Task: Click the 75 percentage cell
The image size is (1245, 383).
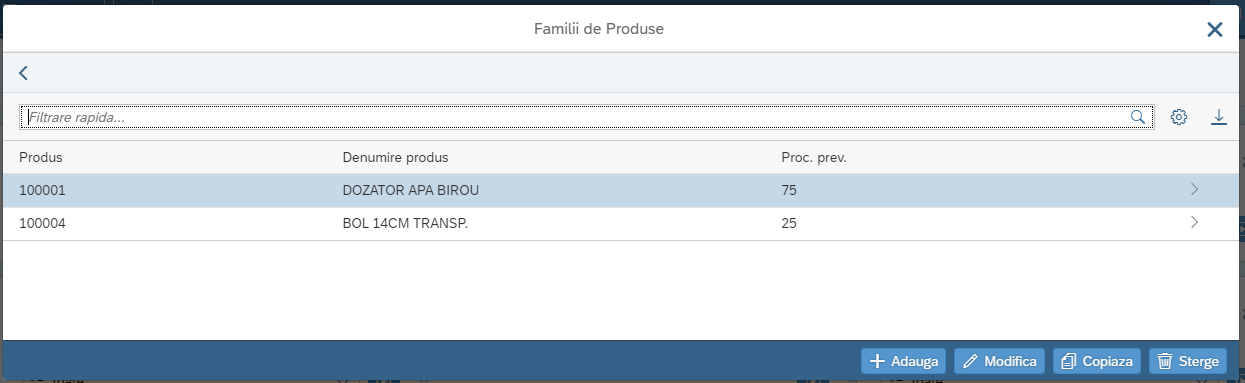Action: (x=789, y=190)
